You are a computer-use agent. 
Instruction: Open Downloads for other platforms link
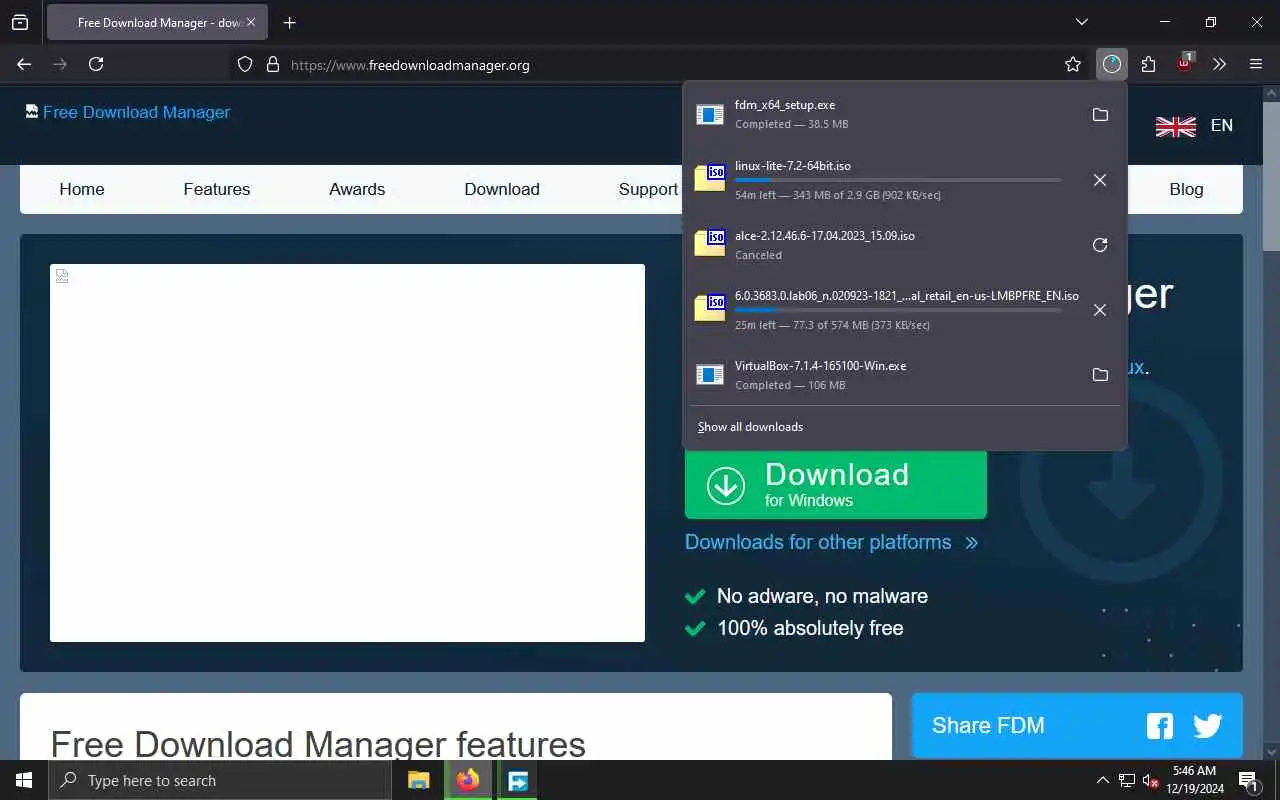tap(831, 542)
